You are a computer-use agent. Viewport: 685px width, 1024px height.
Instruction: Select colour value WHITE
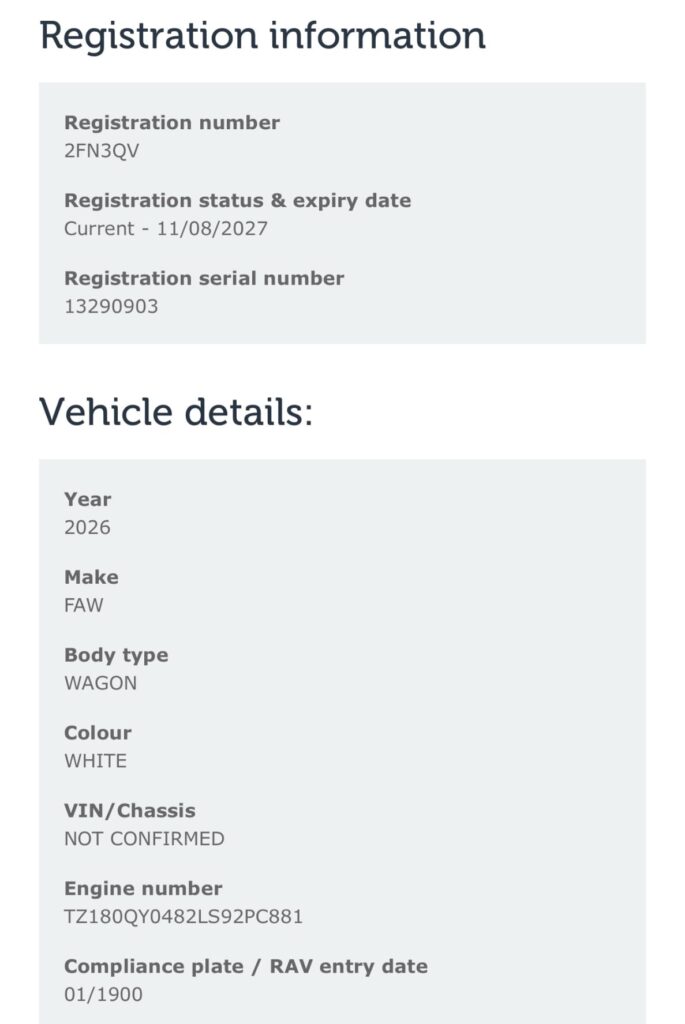[95, 761]
